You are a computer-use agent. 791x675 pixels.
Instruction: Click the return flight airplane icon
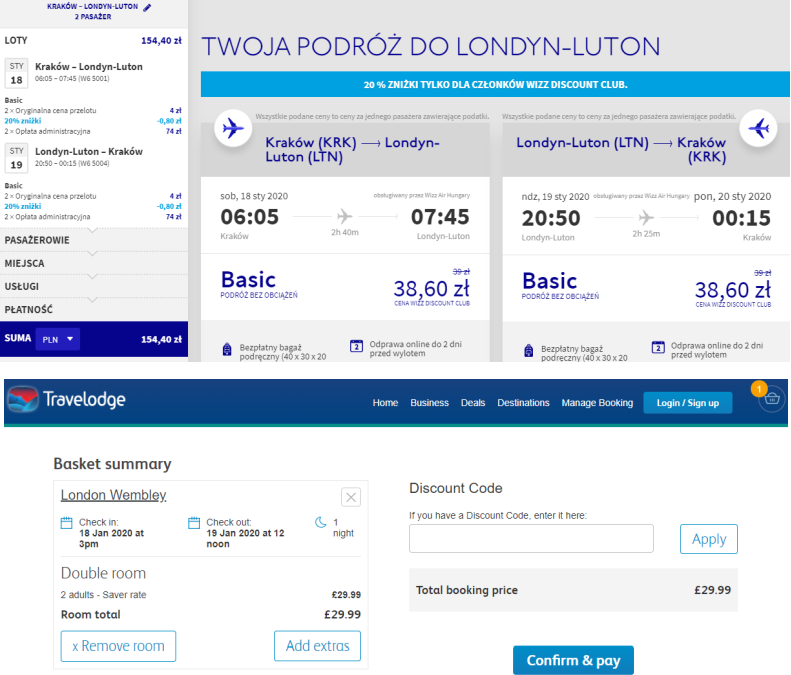[x=758, y=128]
